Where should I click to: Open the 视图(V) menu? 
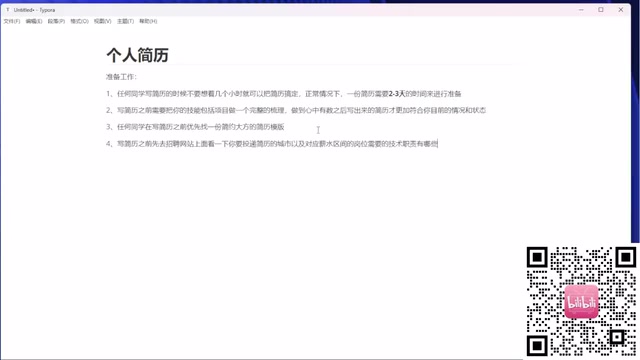point(102,21)
